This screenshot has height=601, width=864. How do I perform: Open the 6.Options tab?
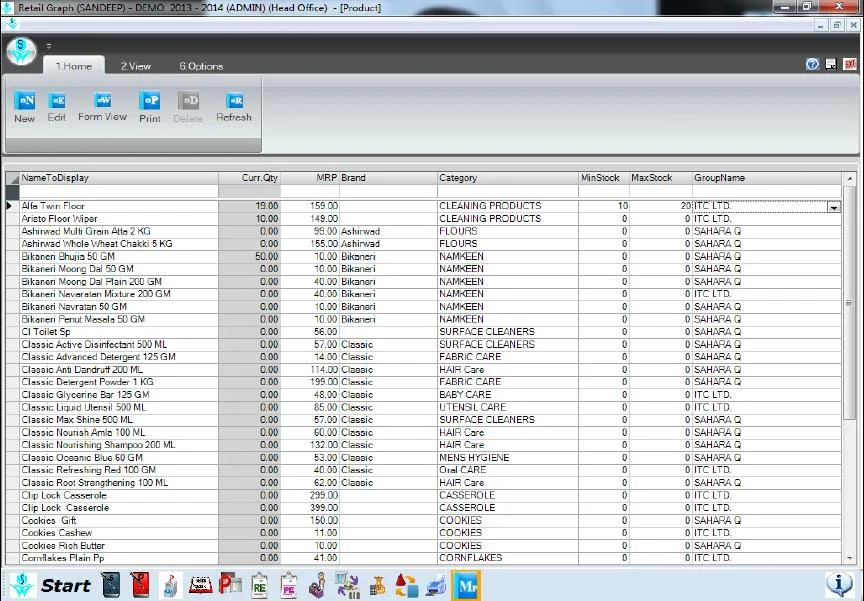point(201,66)
